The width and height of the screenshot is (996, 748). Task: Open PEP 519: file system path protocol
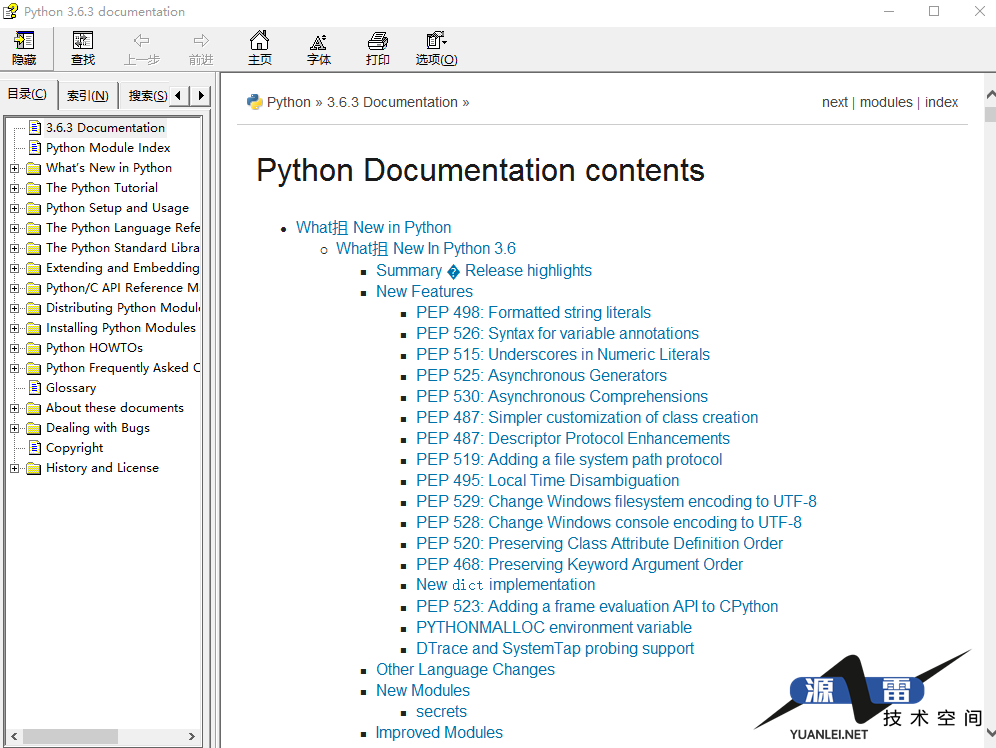coord(569,459)
